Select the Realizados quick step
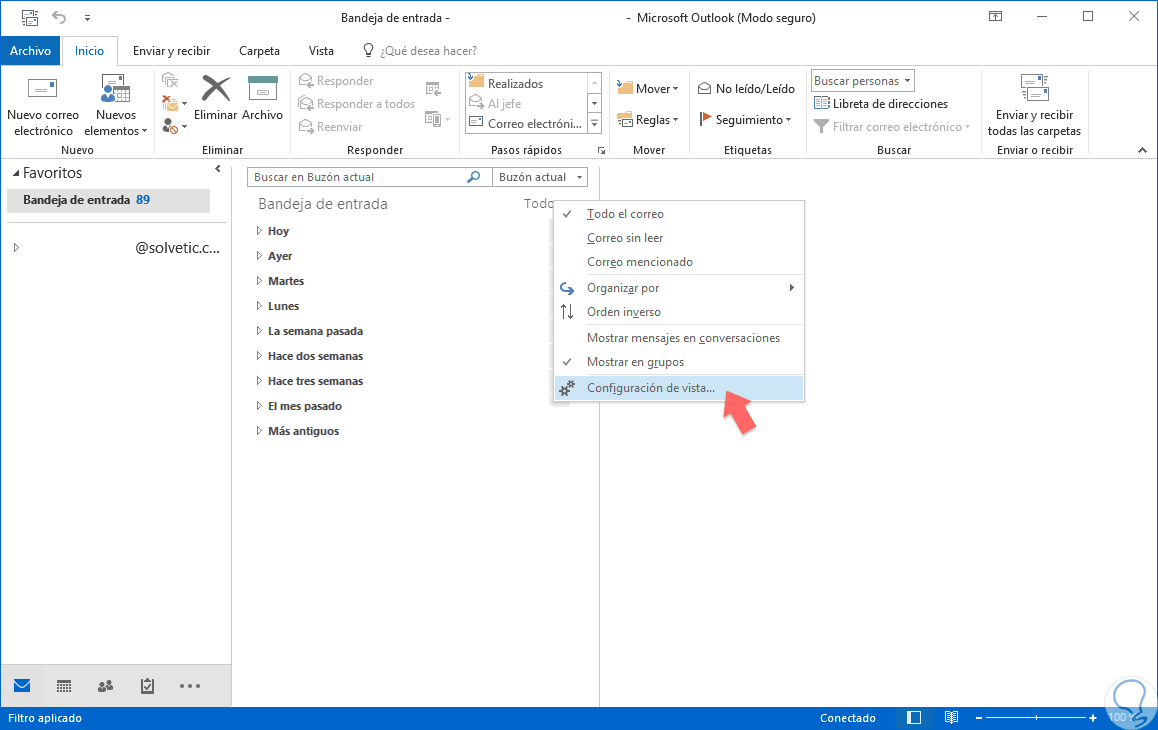 pos(527,83)
